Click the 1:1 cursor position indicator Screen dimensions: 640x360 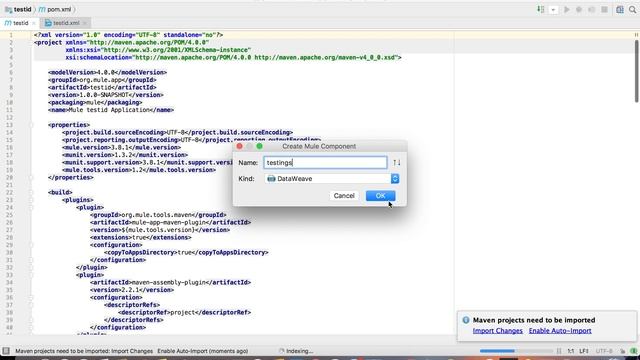pyautogui.click(x=571, y=351)
